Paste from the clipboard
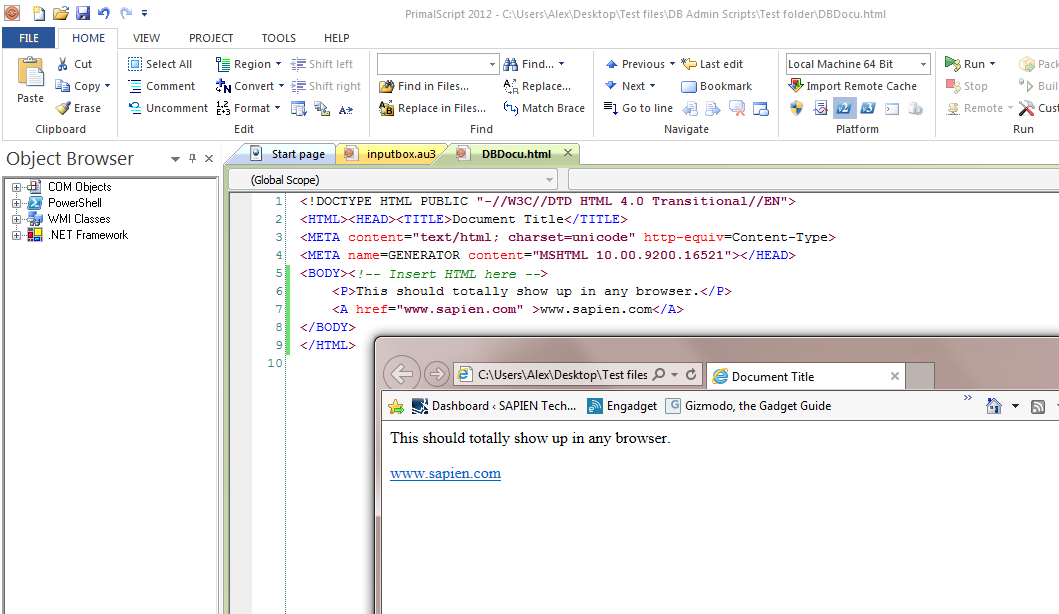1059x614 pixels. click(x=30, y=80)
